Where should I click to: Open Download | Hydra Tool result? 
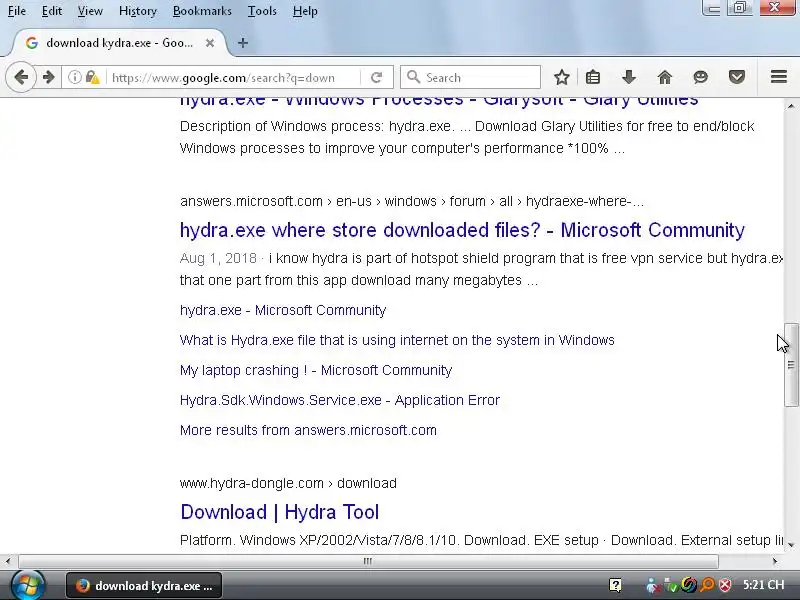(x=280, y=512)
